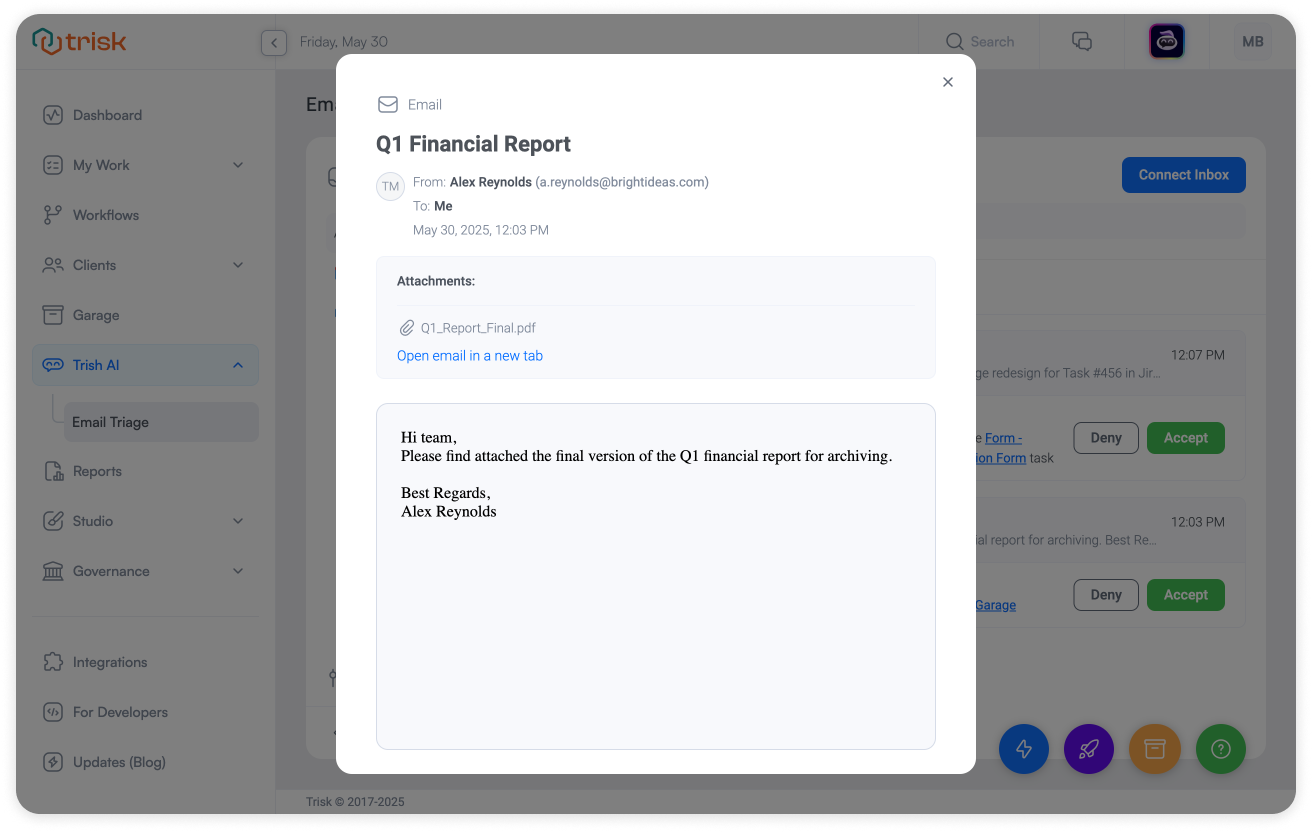This screenshot has width=1312, height=832.
Task: Expand the My Work menu chevron
Action: (238, 165)
